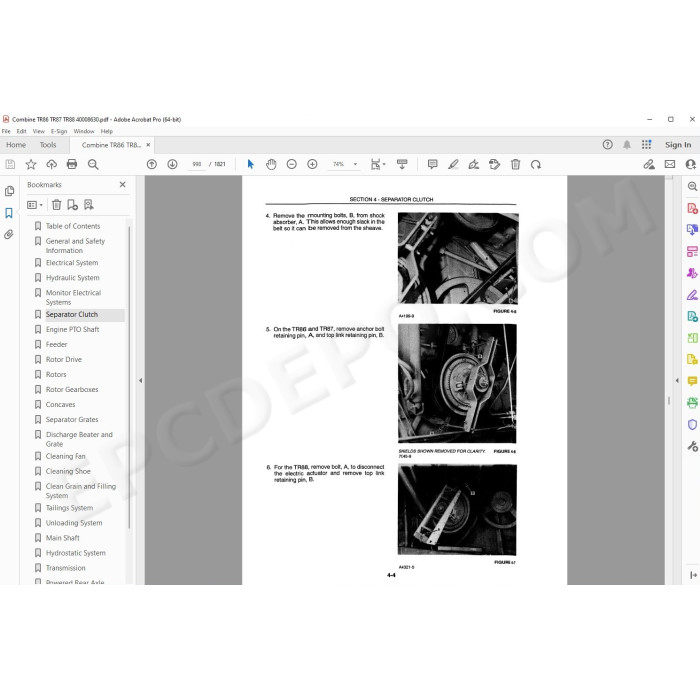This screenshot has width=700, height=700.
Task: Open the Fill & Sign tool in right pane
Action: click(x=692, y=295)
